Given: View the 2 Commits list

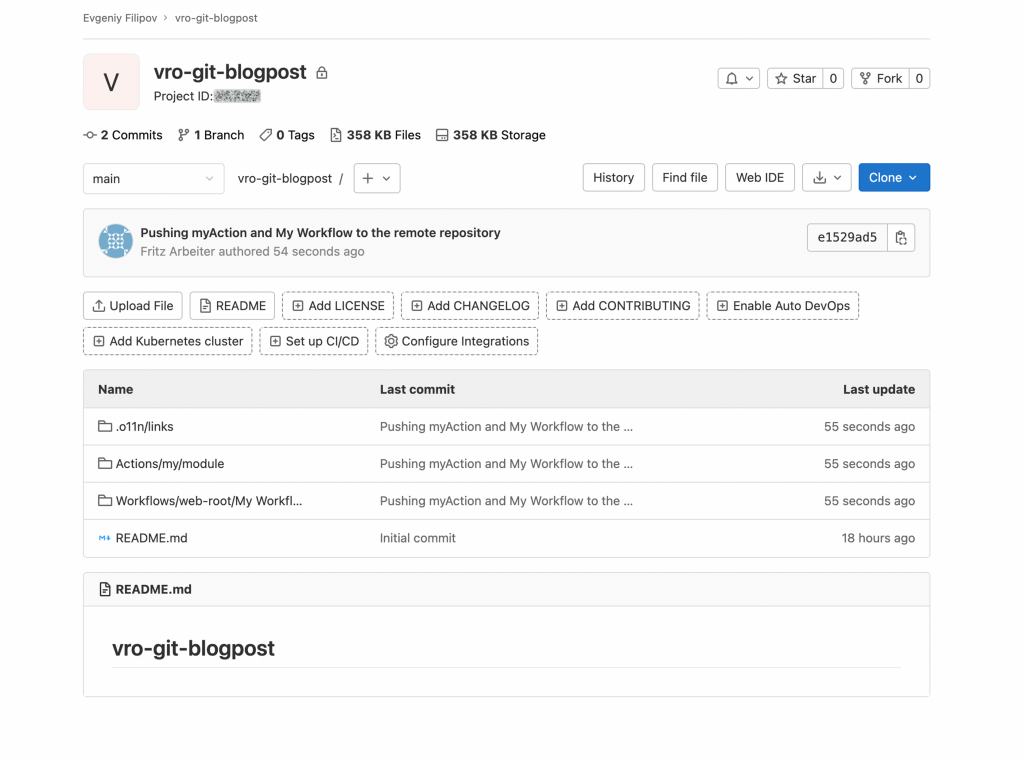Looking at the screenshot, I should coord(123,135).
